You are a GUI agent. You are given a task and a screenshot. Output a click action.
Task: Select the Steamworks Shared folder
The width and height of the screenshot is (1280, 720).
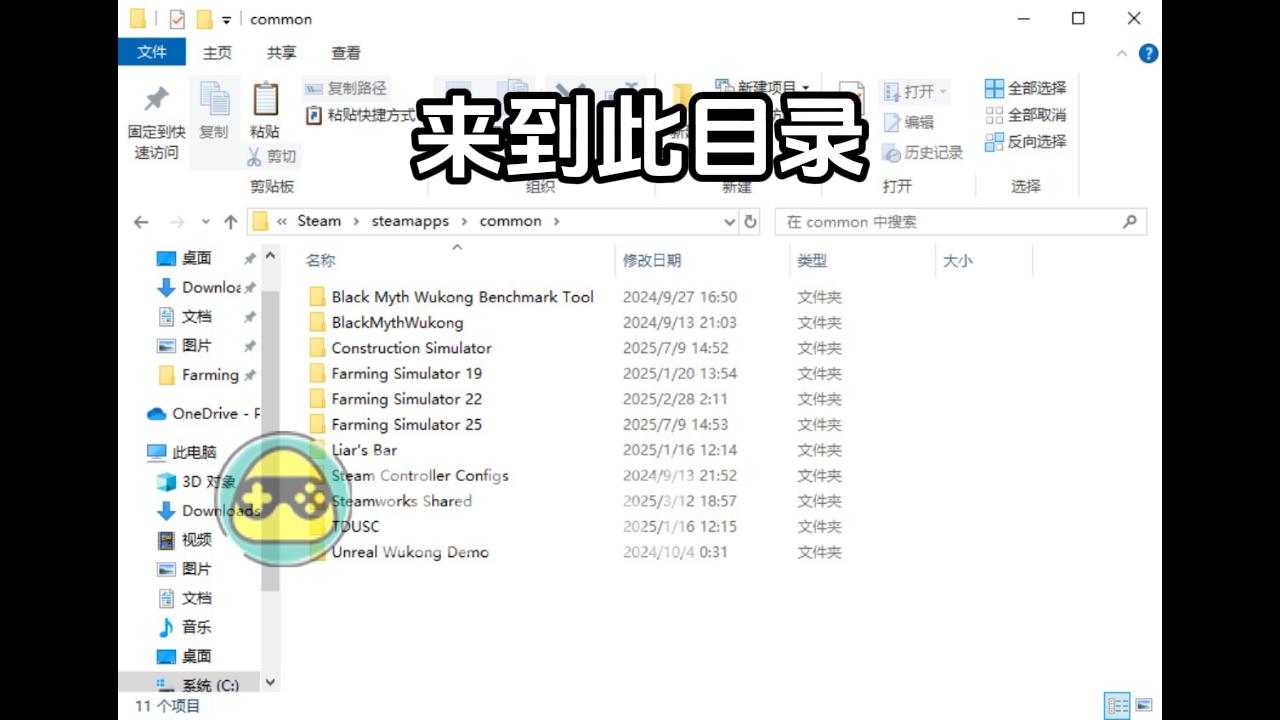point(401,501)
